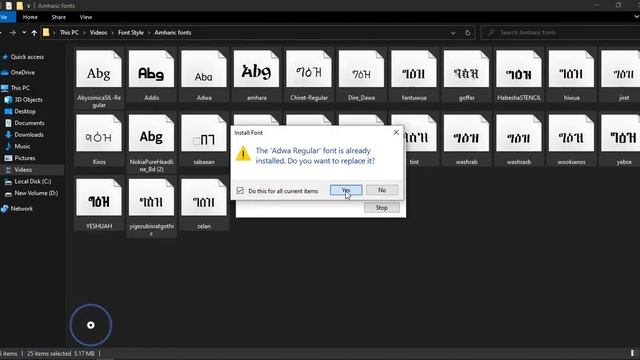This screenshot has height=360, width=640.
Task: Select the Addis font file icon
Action: [x=151, y=69]
